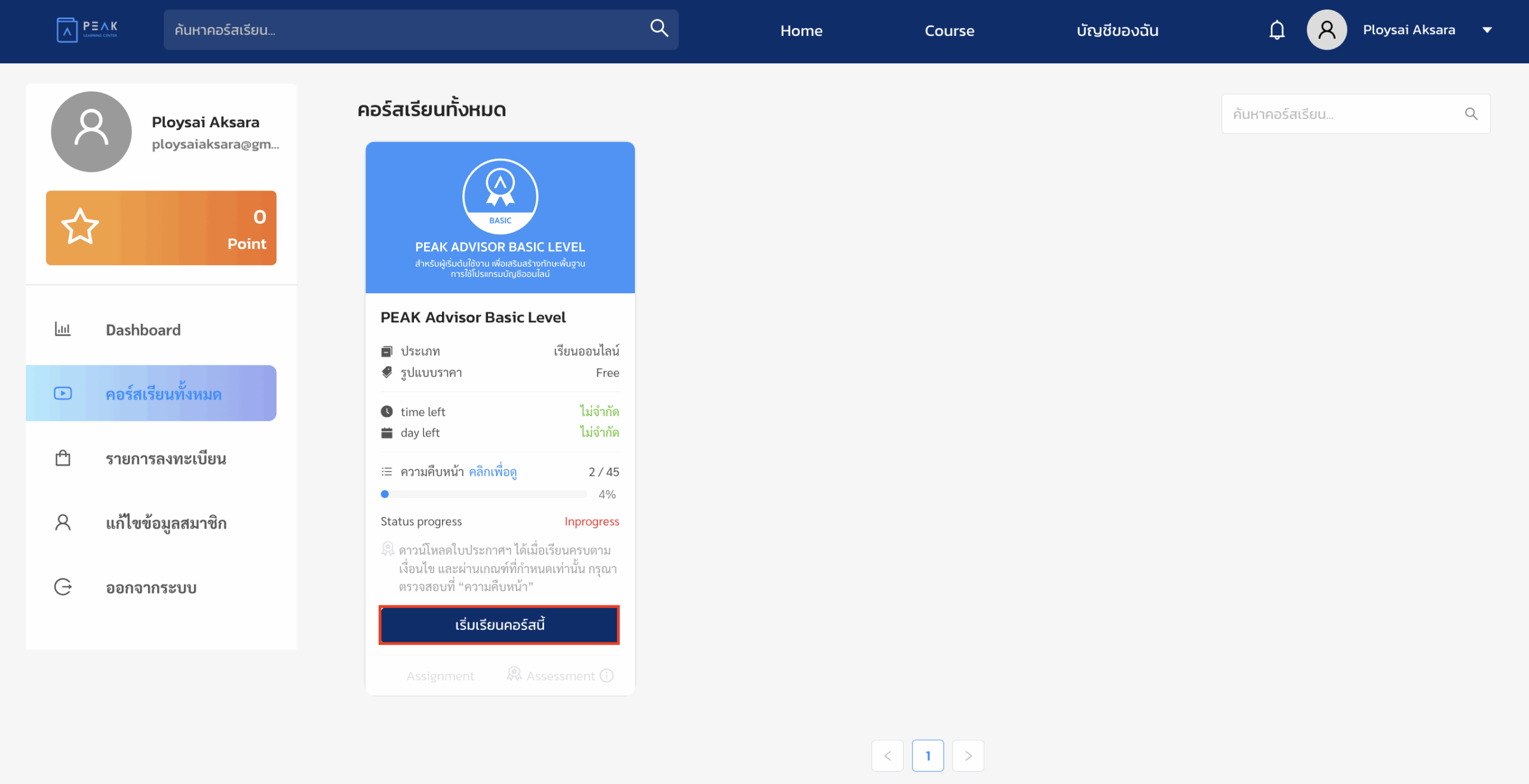The width and height of the screenshot is (1529, 784).
Task: Click the เริ่มเรียนคอร์สนี้ button
Action: point(499,625)
